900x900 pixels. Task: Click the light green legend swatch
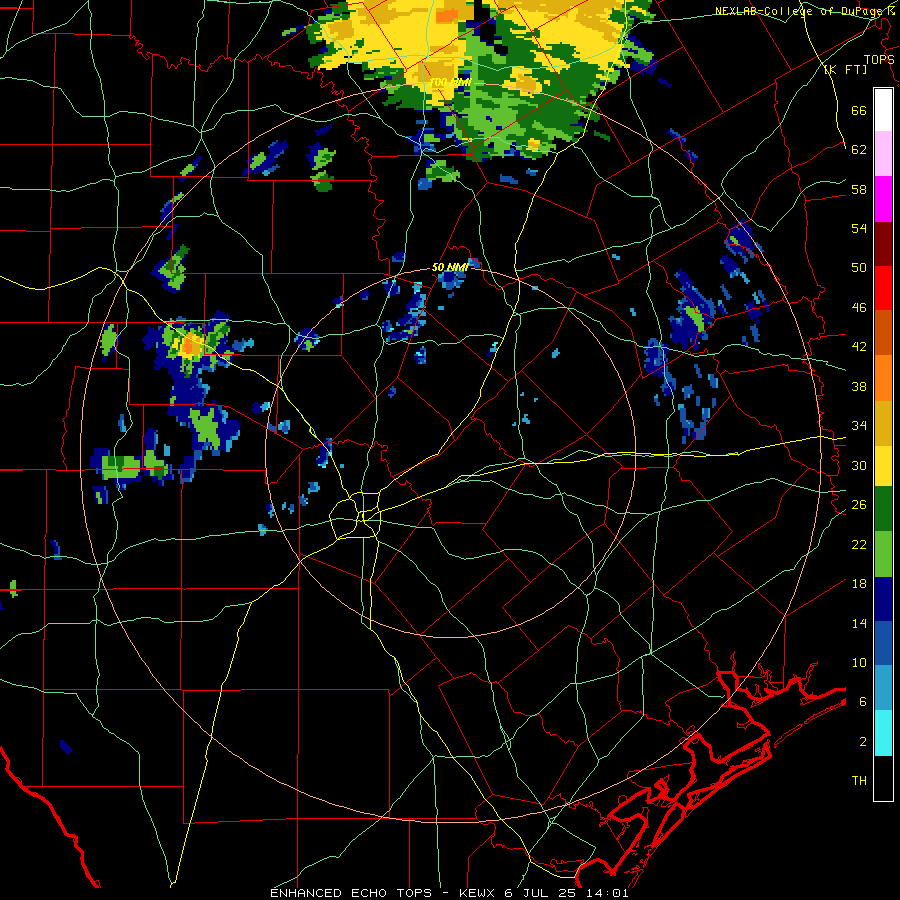(x=883, y=554)
